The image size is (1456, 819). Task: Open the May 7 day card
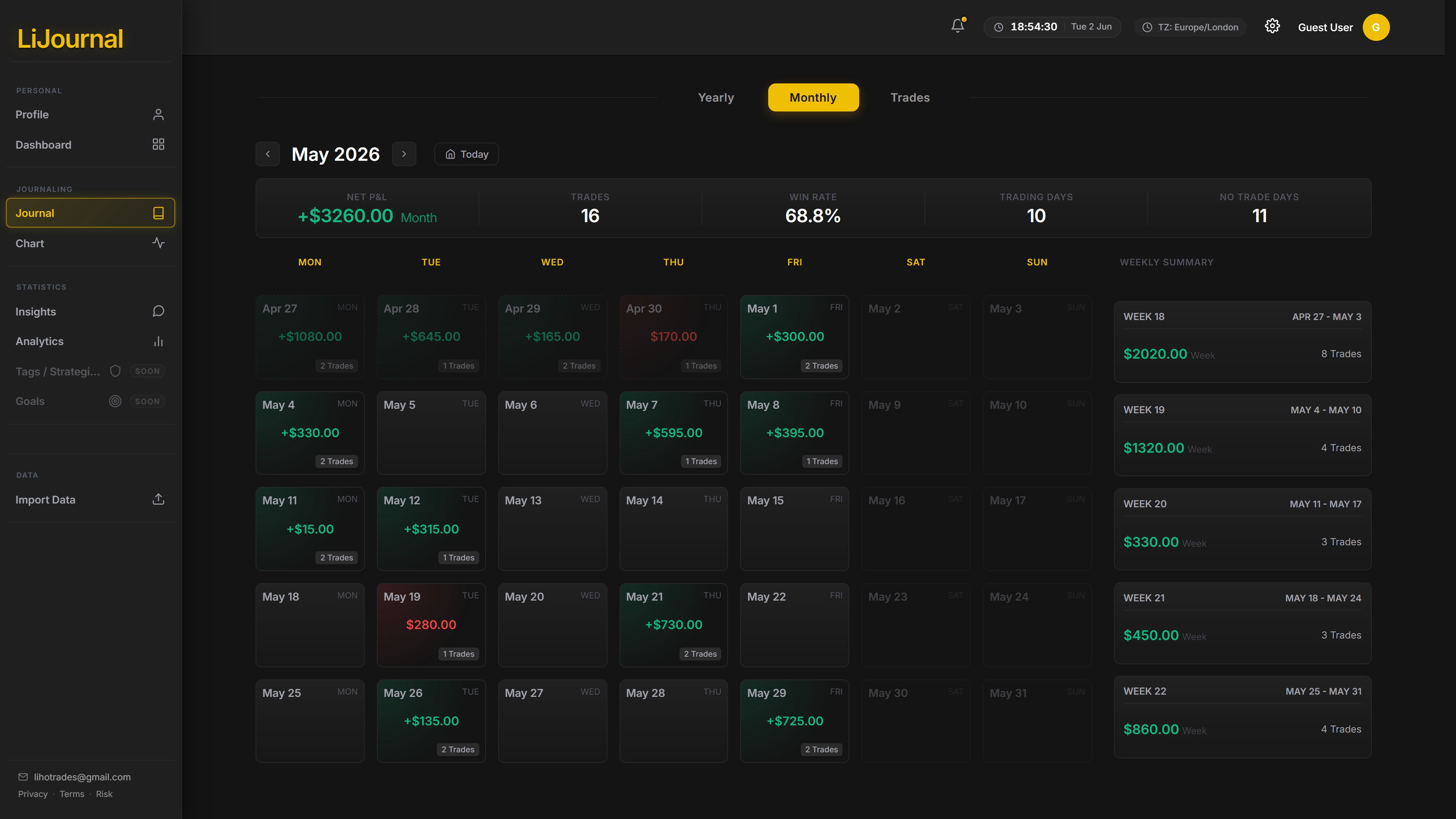[x=673, y=433]
